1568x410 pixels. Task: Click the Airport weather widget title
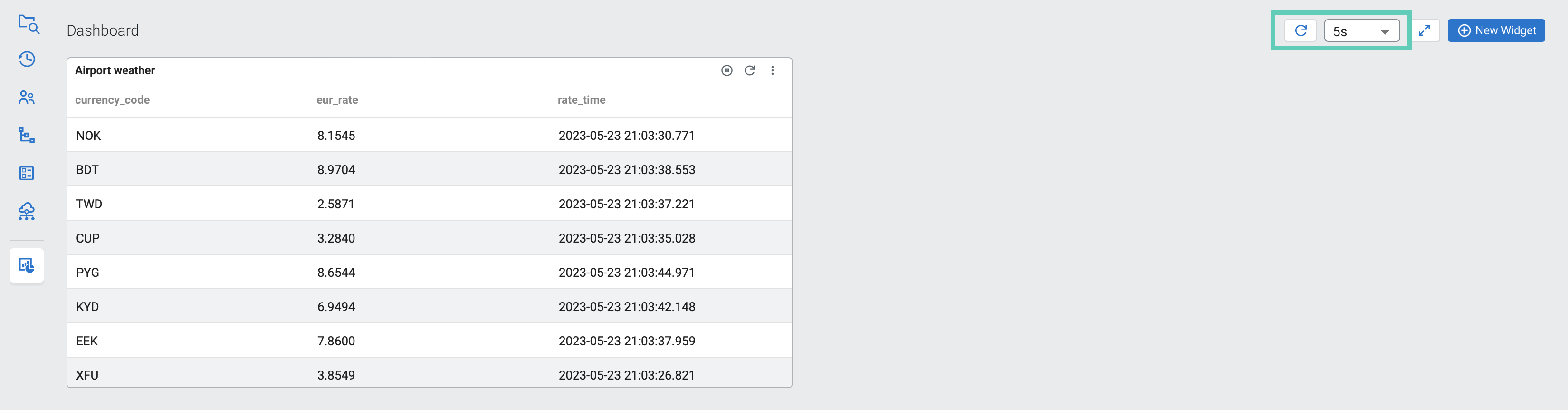click(x=115, y=71)
